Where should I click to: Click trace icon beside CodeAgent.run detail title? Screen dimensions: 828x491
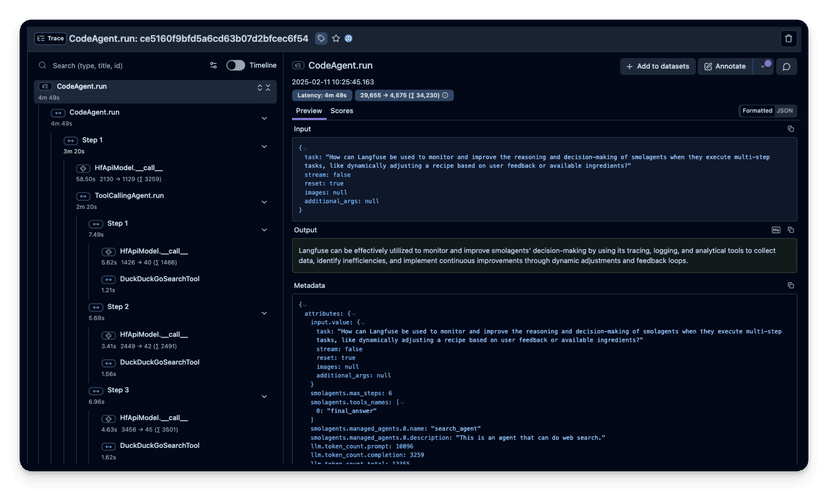tap(298, 65)
